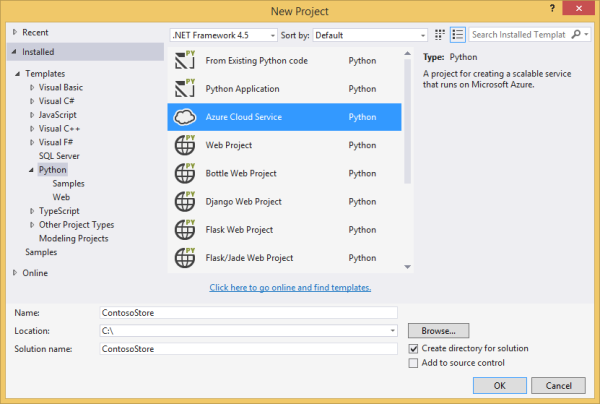Select Samples under the Python node
The width and height of the screenshot is (600, 404).
(x=68, y=184)
